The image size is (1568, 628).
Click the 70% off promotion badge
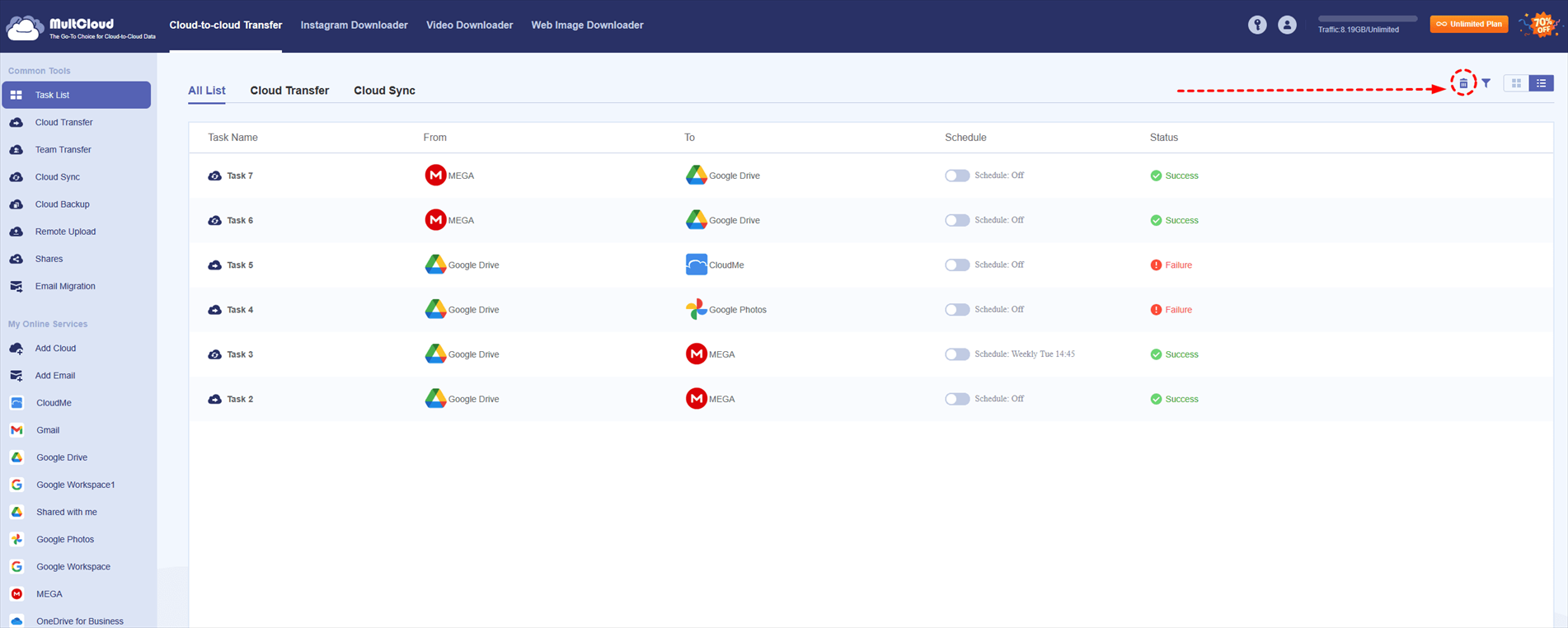[1540, 25]
